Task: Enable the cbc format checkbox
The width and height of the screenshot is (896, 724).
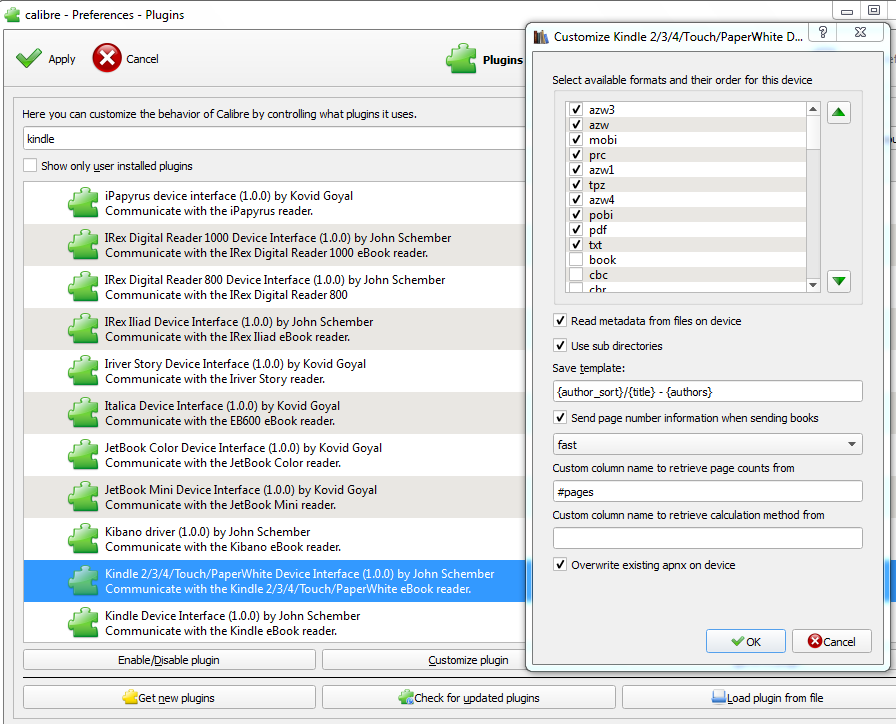Action: [575, 275]
